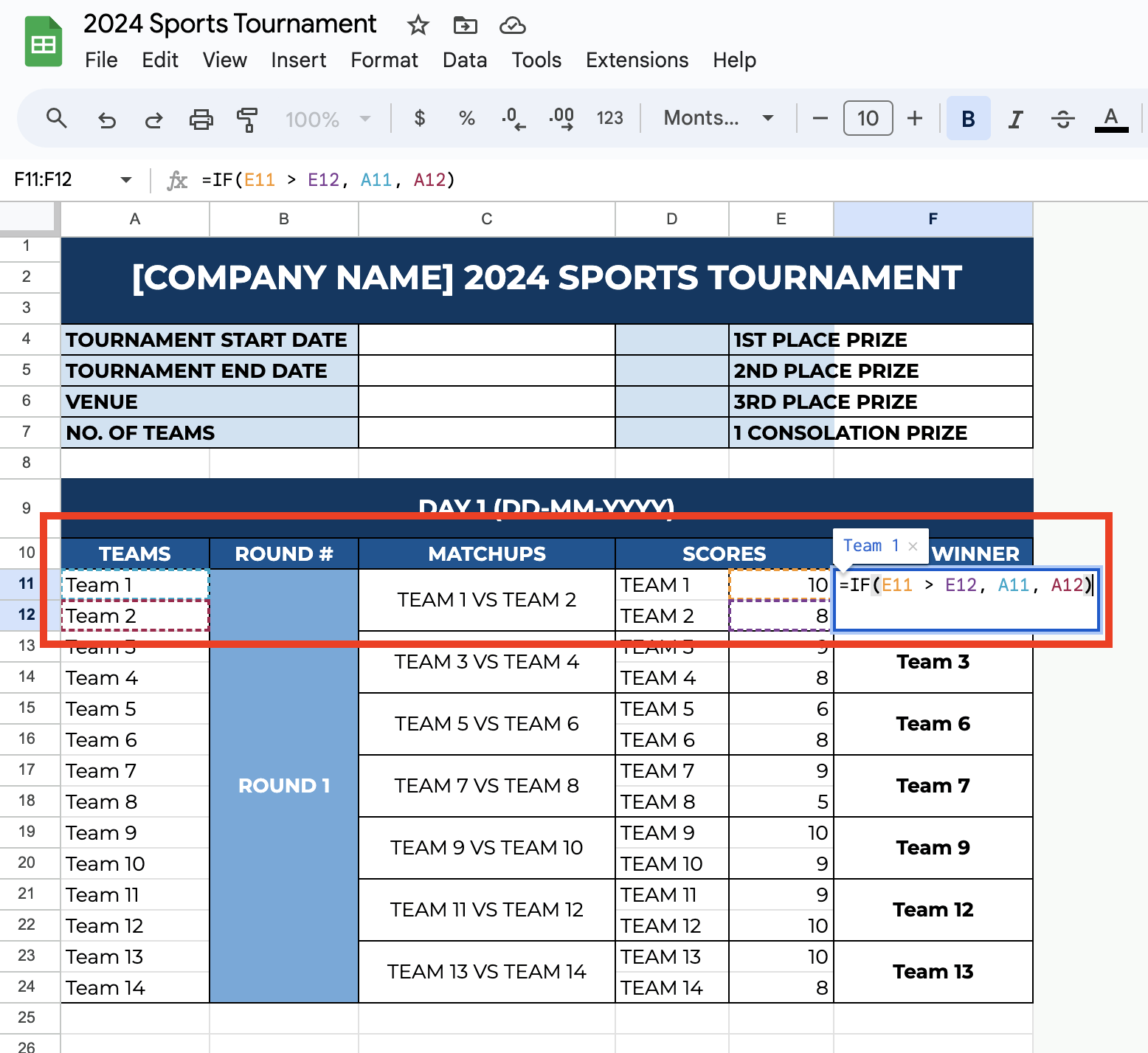The height and width of the screenshot is (1053, 1148).
Task: Print the spreadsheet using the printer icon
Action: [x=201, y=119]
